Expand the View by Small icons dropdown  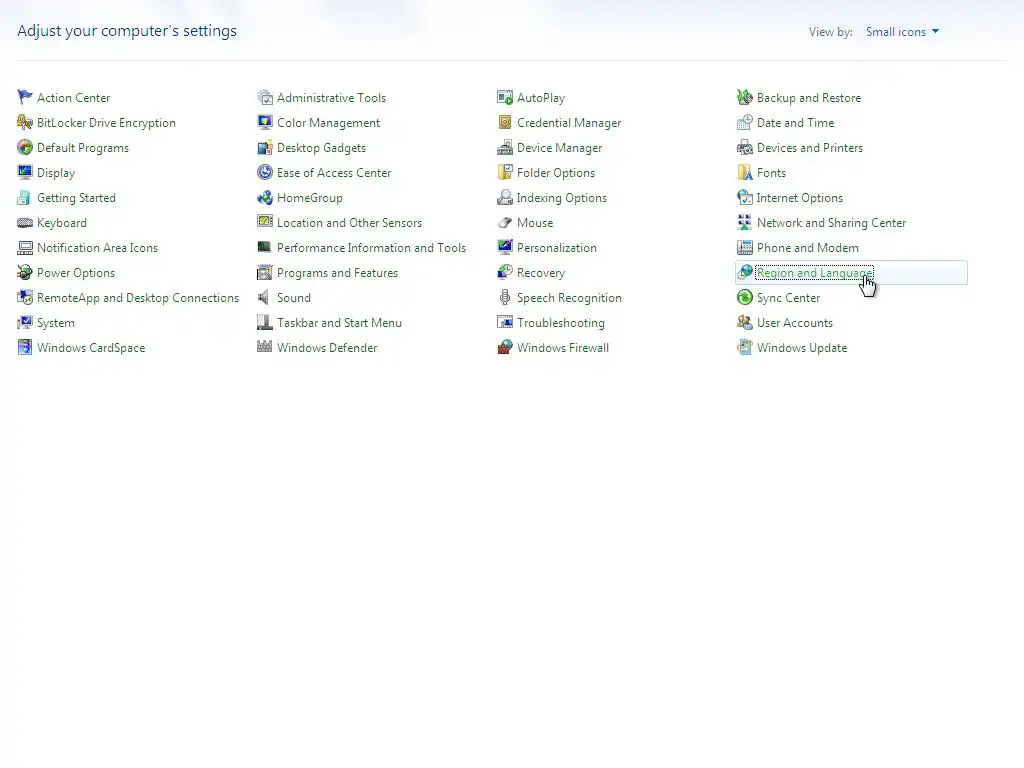(x=903, y=31)
